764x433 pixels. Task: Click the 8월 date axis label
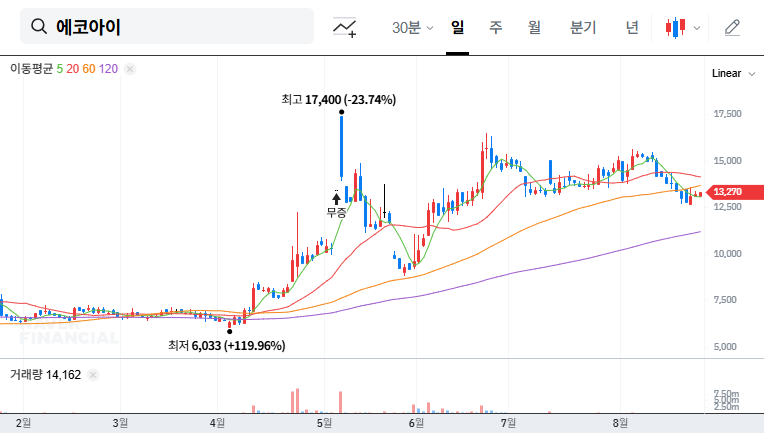620,423
